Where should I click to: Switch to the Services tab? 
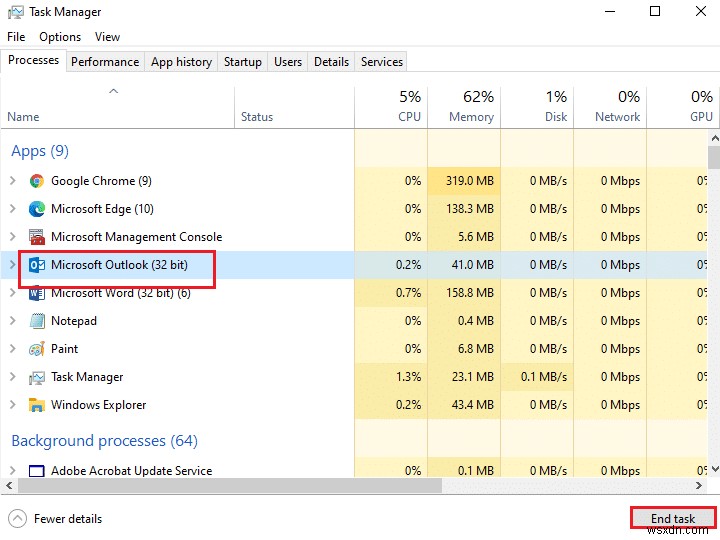(x=382, y=62)
